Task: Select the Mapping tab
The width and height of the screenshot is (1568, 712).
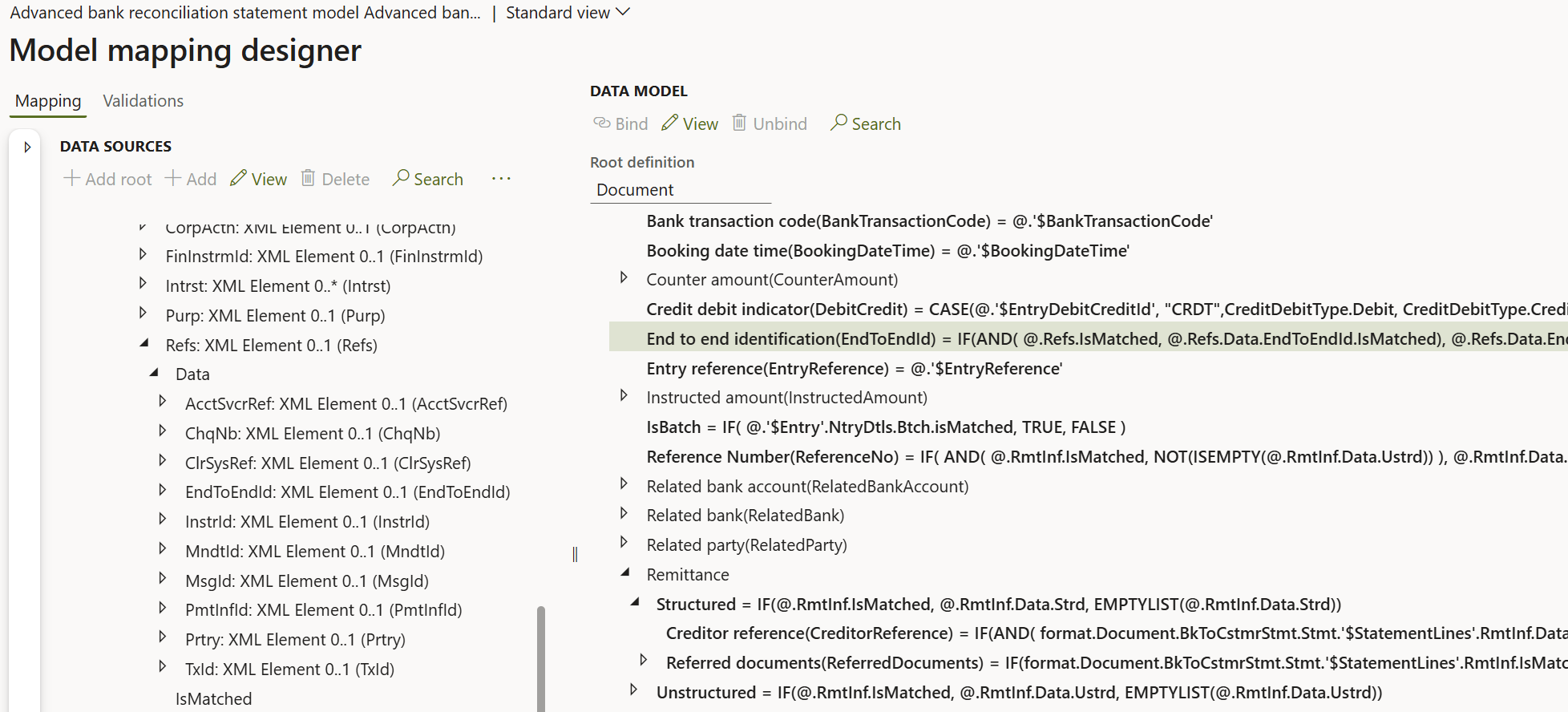Action: click(48, 101)
